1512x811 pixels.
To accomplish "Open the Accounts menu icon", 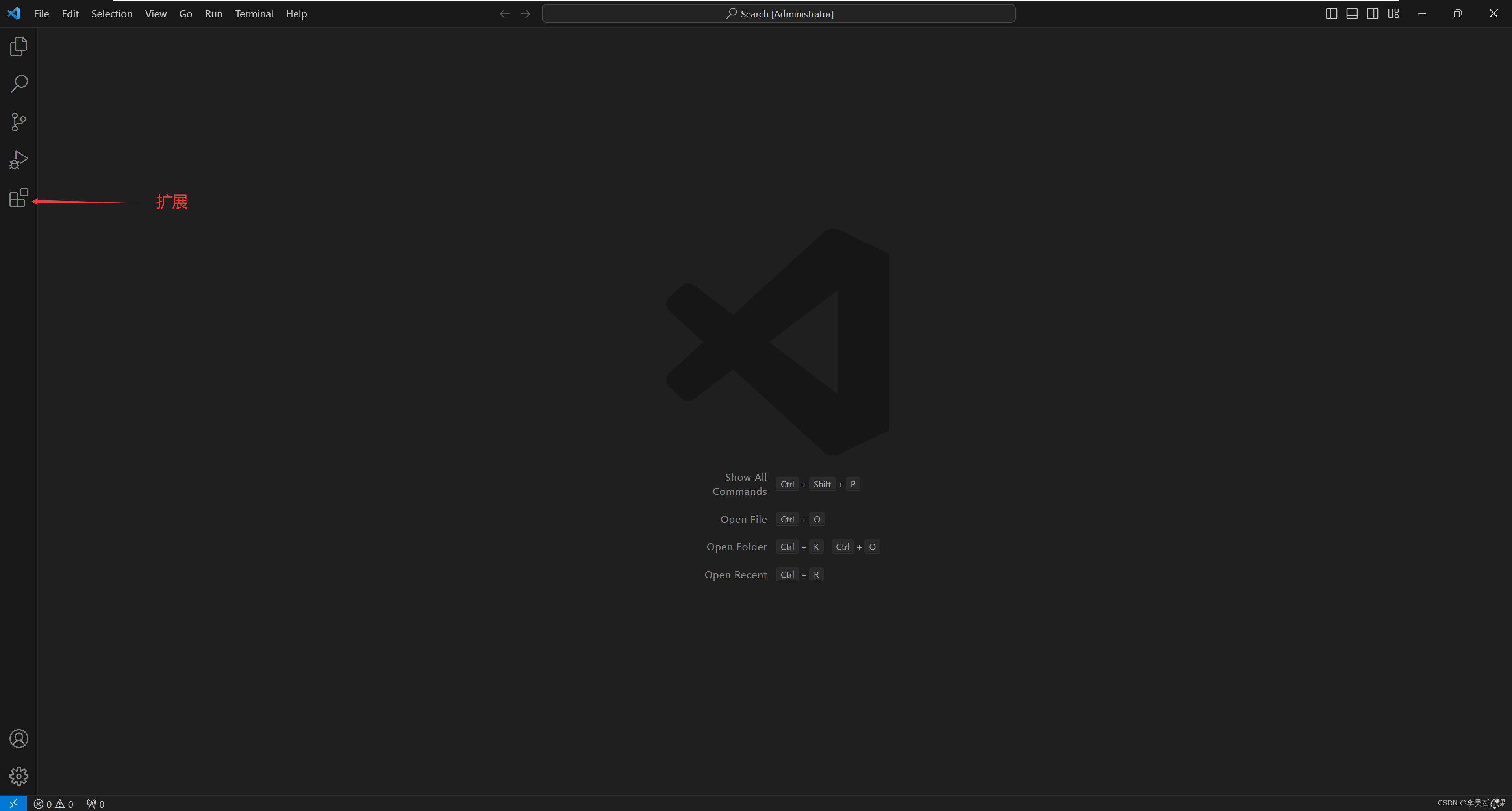I will click(19, 738).
